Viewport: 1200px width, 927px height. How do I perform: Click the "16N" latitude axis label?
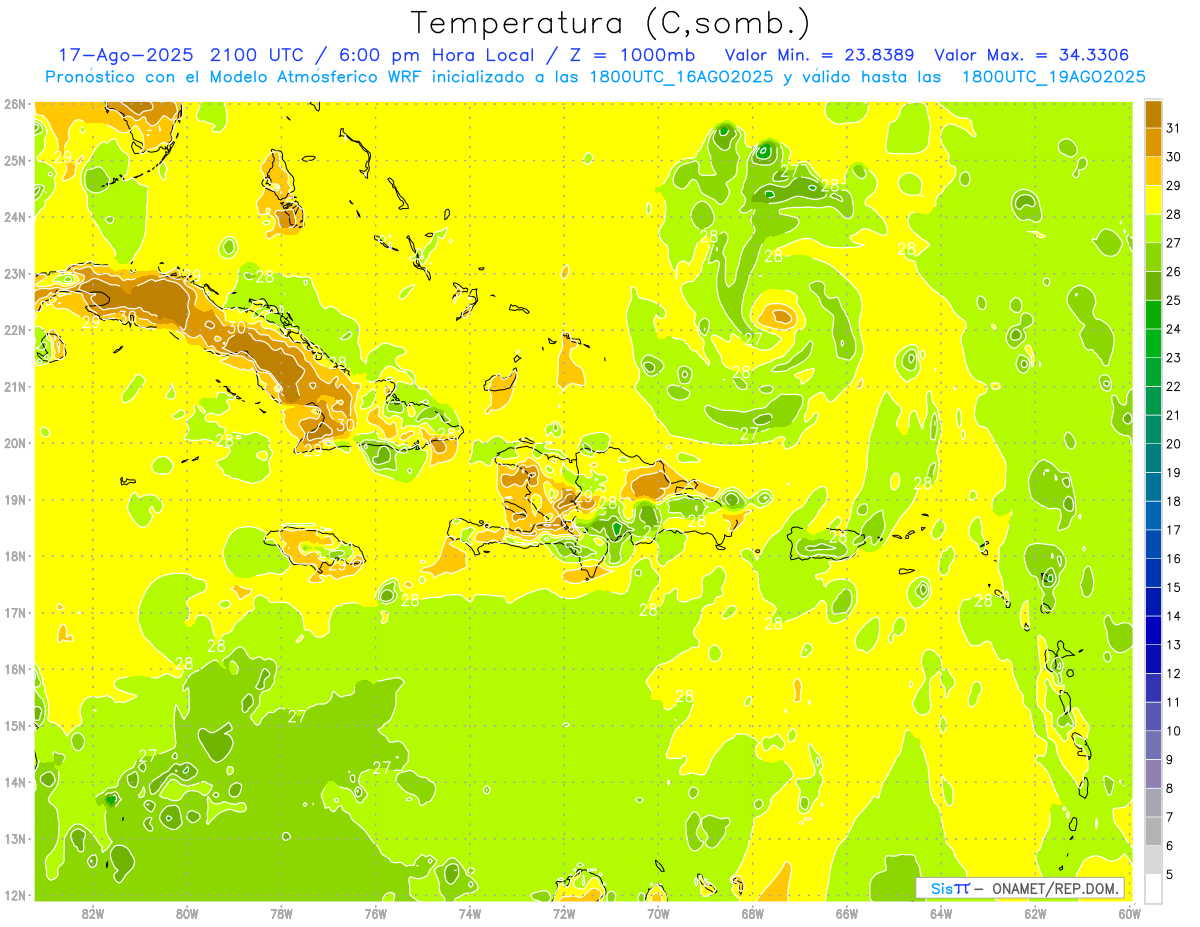point(14,669)
